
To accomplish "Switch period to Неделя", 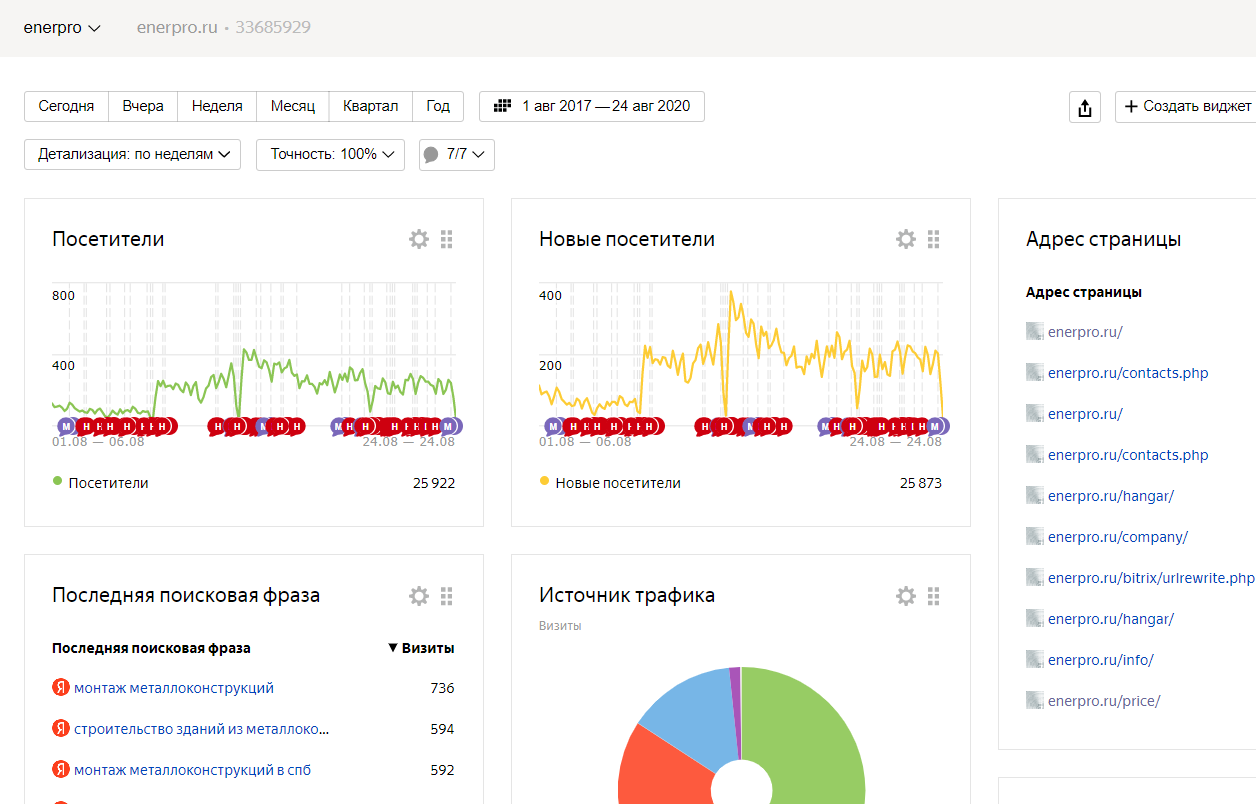I will [217, 106].
